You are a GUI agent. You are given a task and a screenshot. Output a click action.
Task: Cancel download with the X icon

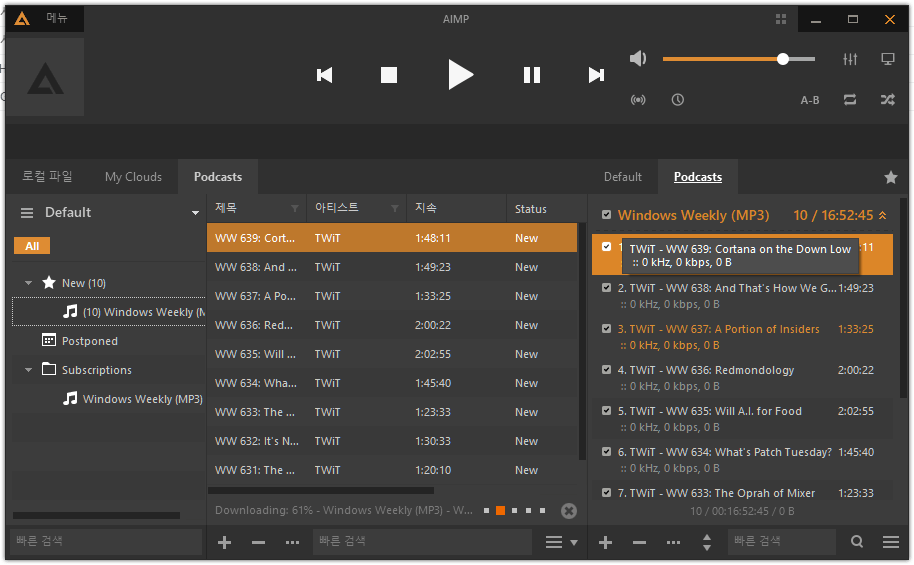pyautogui.click(x=569, y=511)
